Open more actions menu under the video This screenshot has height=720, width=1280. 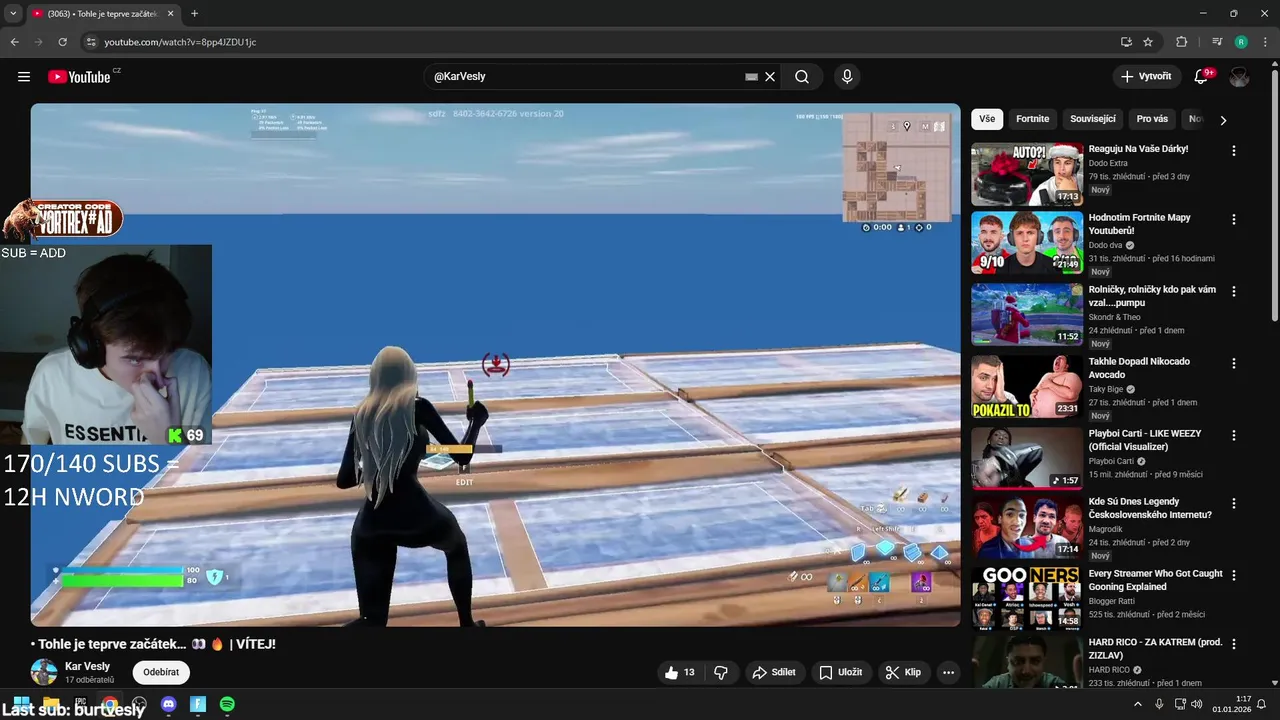pyautogui.click(x=948, y=673)
